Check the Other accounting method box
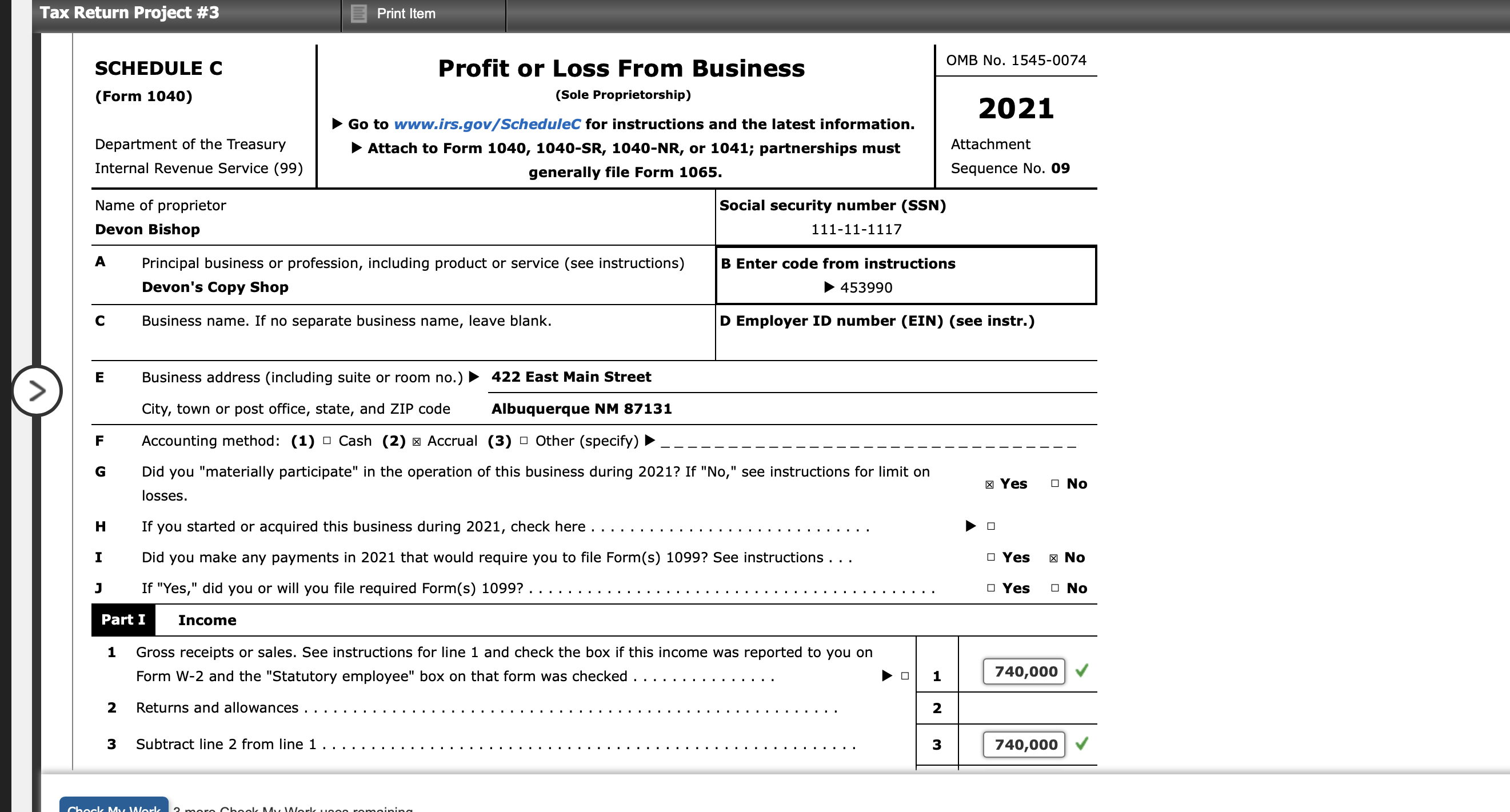The image size is (1510, 812). [x=524, y=441]
